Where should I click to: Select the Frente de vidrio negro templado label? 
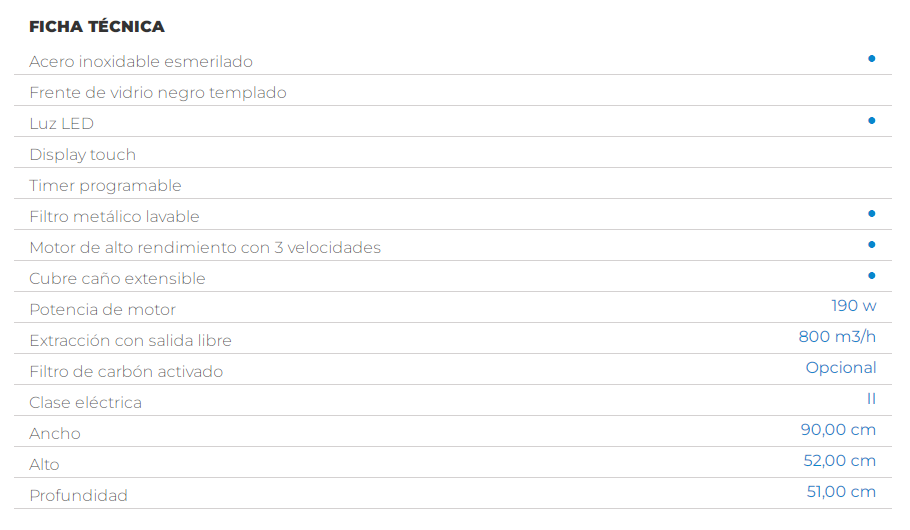click(x=158, y=93)
